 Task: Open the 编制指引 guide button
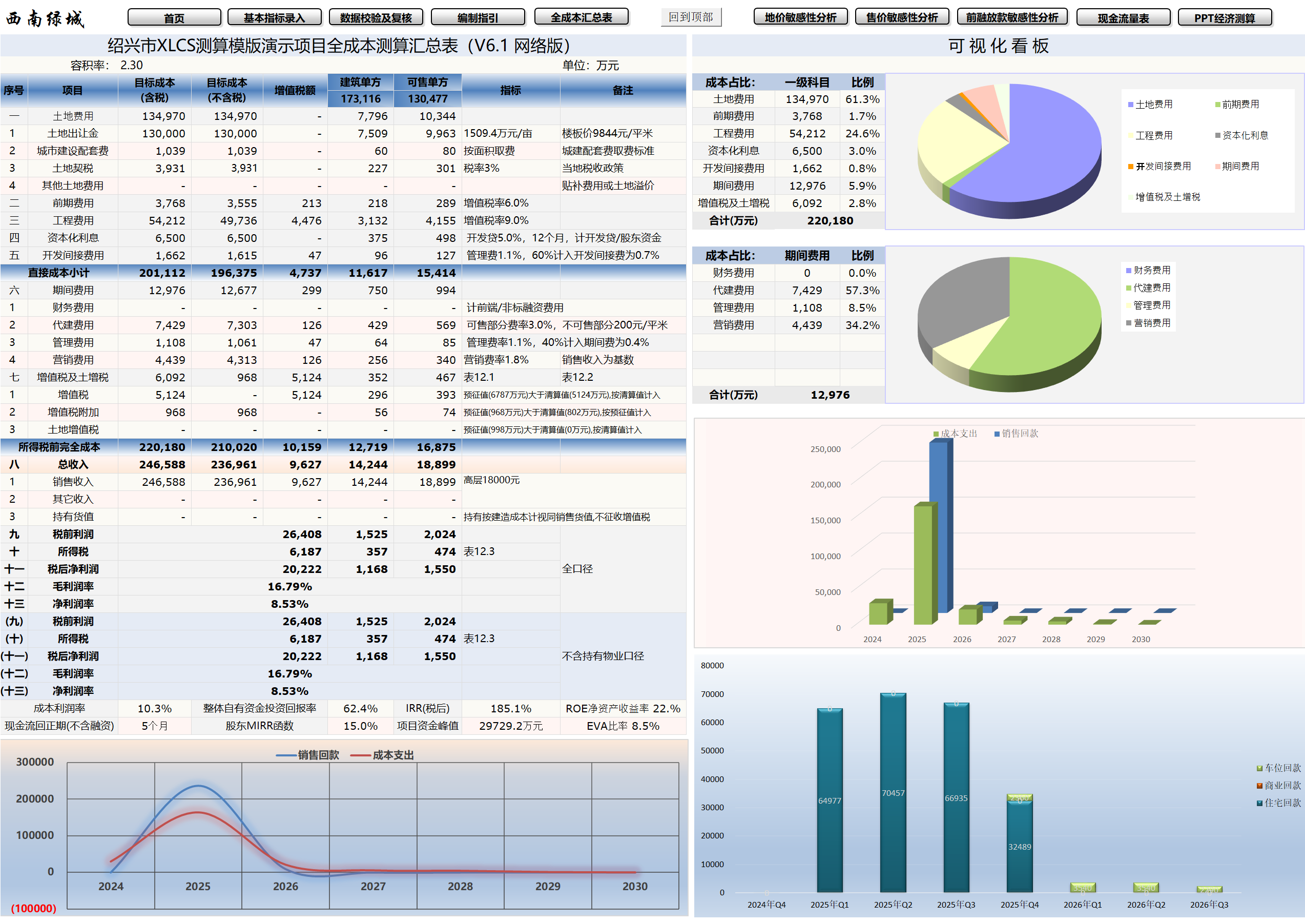478,17
